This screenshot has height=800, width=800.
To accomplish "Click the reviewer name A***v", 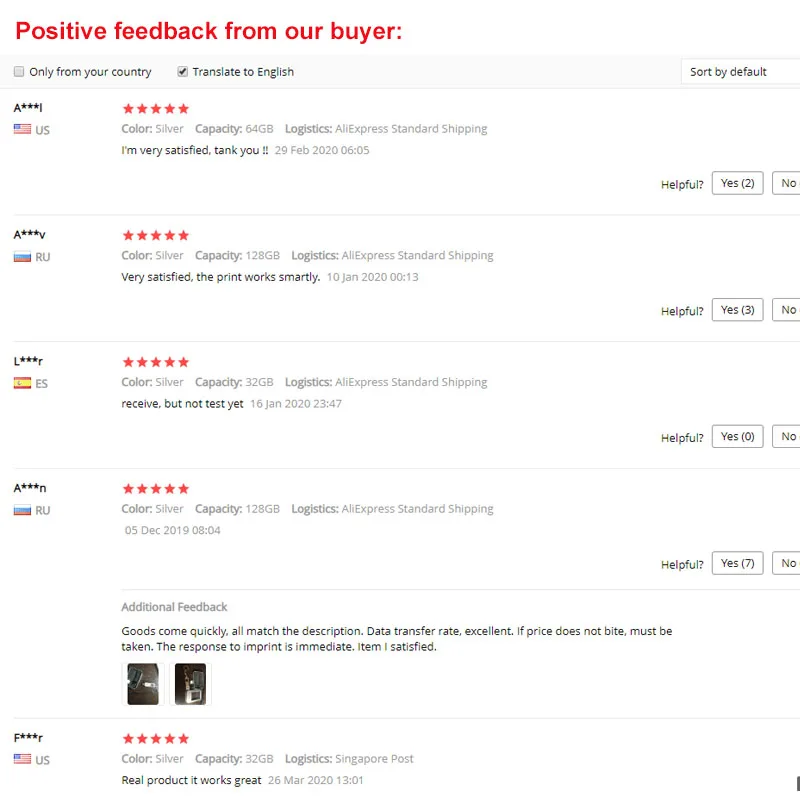I will click(30, 235).
